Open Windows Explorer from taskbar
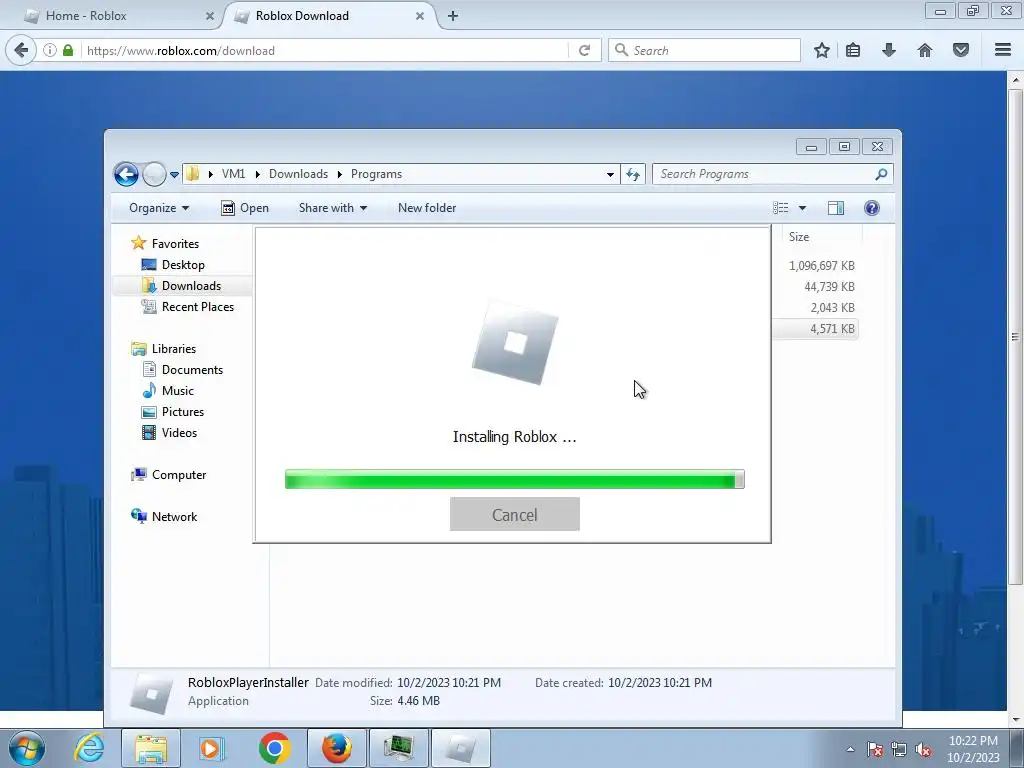This screenshot has width=1024, height=768. click(151, 748)
